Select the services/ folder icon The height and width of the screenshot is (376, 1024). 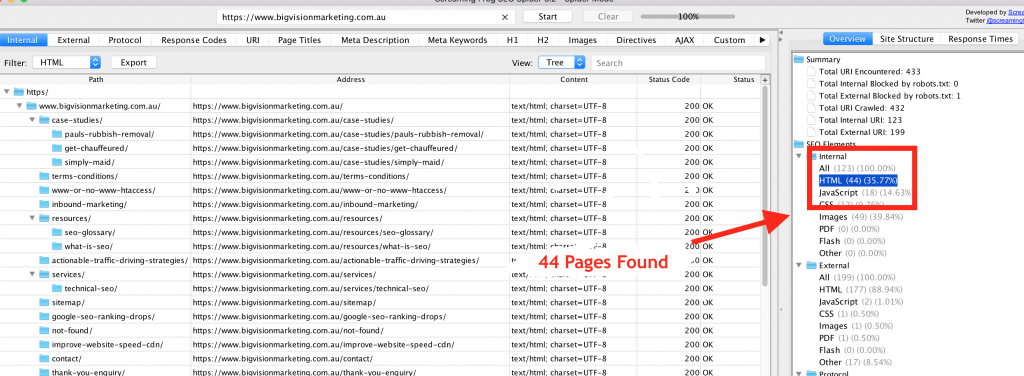click(44, 274)
